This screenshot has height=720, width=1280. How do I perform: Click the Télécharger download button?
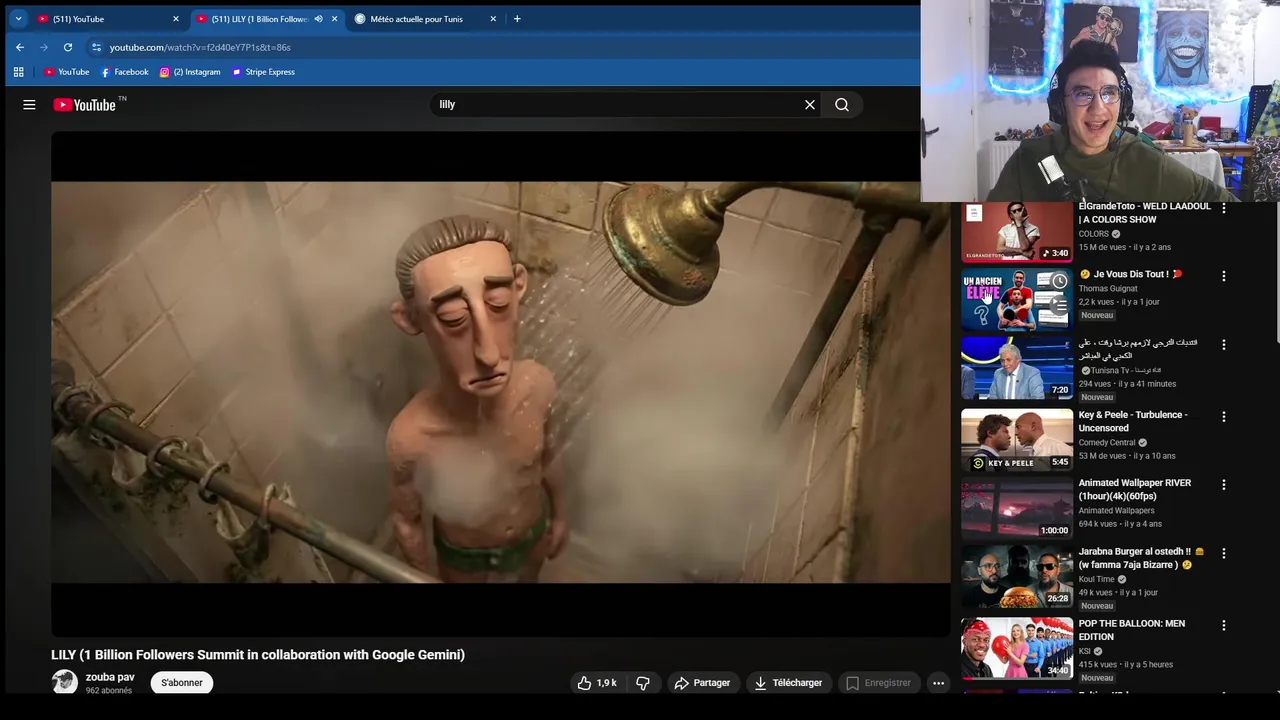point(788,683)
